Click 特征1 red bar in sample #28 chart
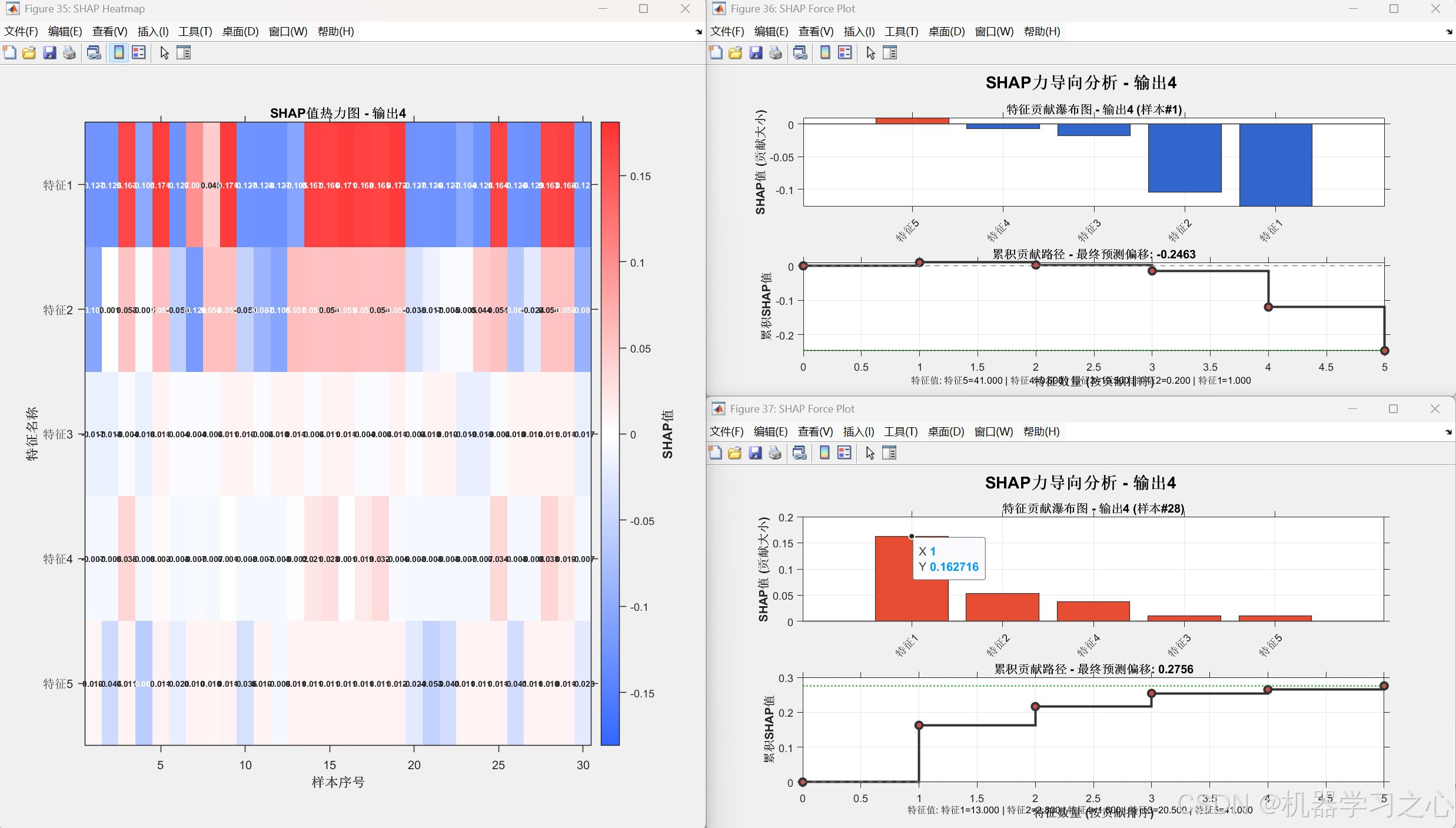The image size is (1456, 828). coord(912,578)
